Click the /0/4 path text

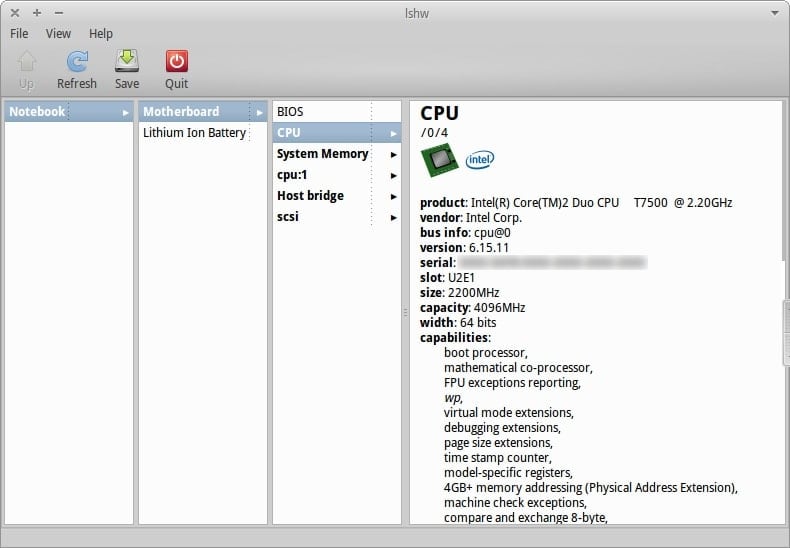pyautogui.click(x=434, y=133)
